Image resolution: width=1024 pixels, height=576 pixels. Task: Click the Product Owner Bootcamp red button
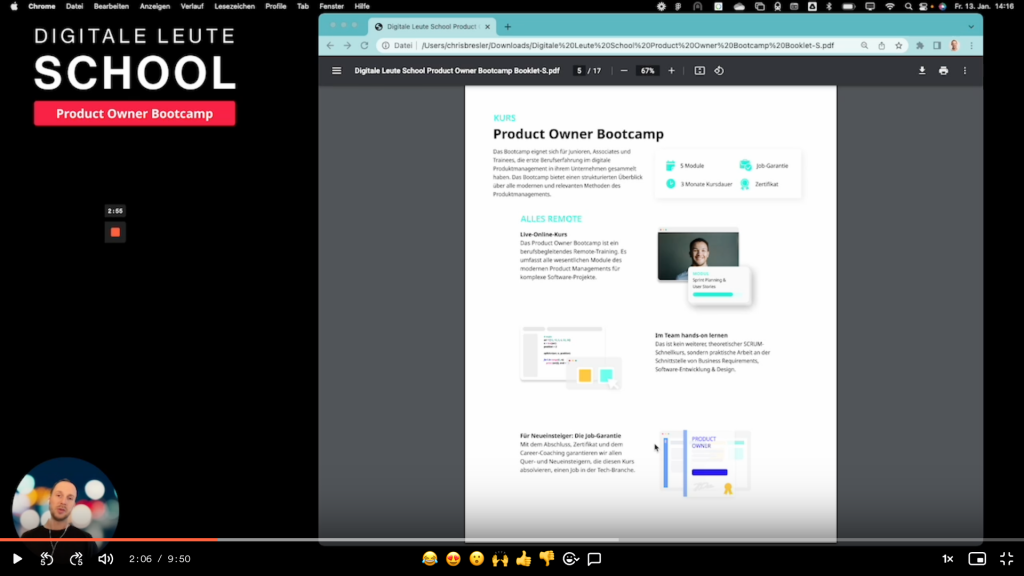pyautogui.click(x=135, y=114)
